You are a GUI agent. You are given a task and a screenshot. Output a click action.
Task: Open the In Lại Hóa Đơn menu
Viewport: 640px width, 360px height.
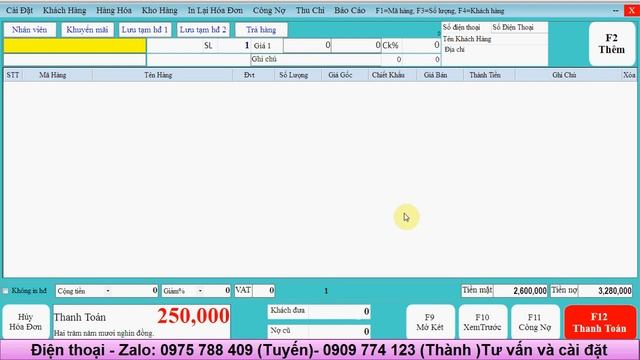point(215,10)
